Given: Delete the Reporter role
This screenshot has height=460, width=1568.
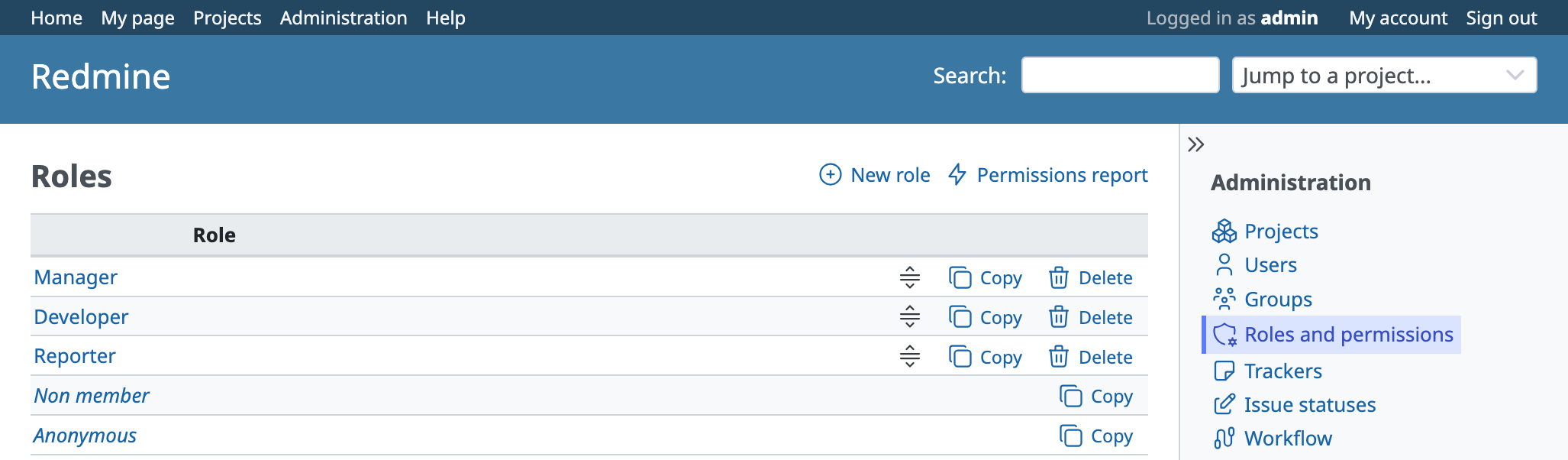Looking at the screenshot, I should pos(1091,357).
